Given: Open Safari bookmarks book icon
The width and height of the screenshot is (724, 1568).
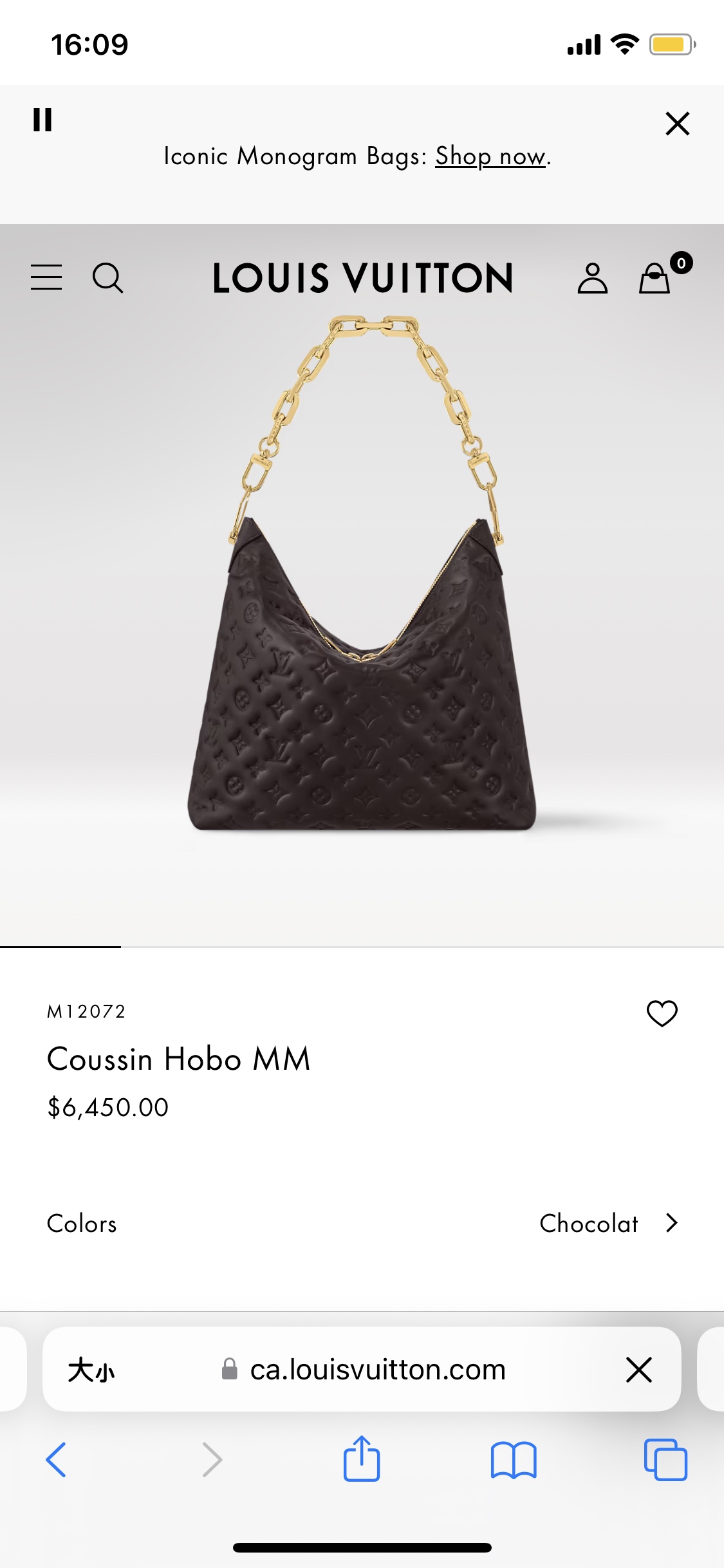Looking at the screenshot, I should pyautogui.click(x=514, y=1460).
